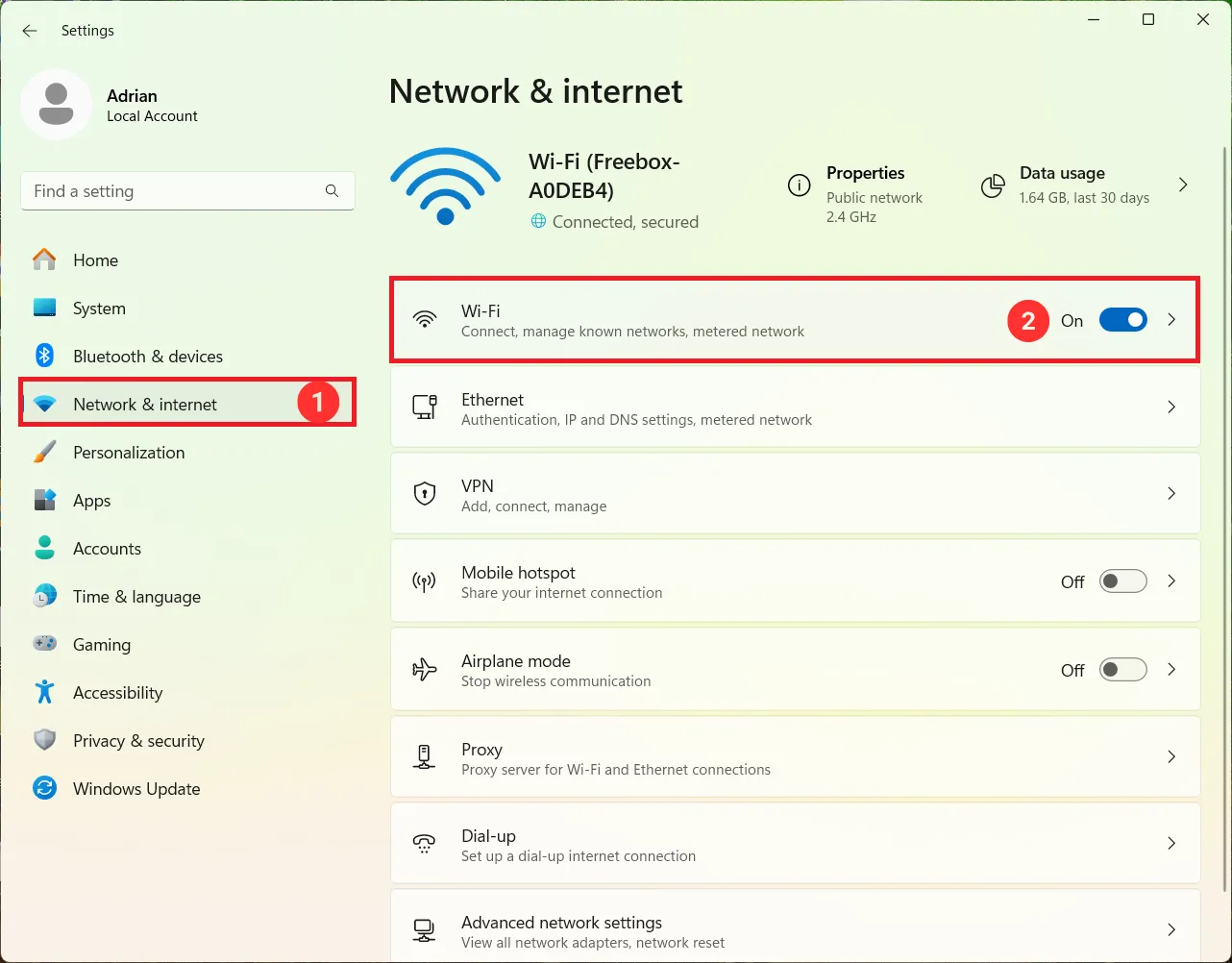
Task: Click "View all network adapters, network reset"
Action: [x=593, y=943]
